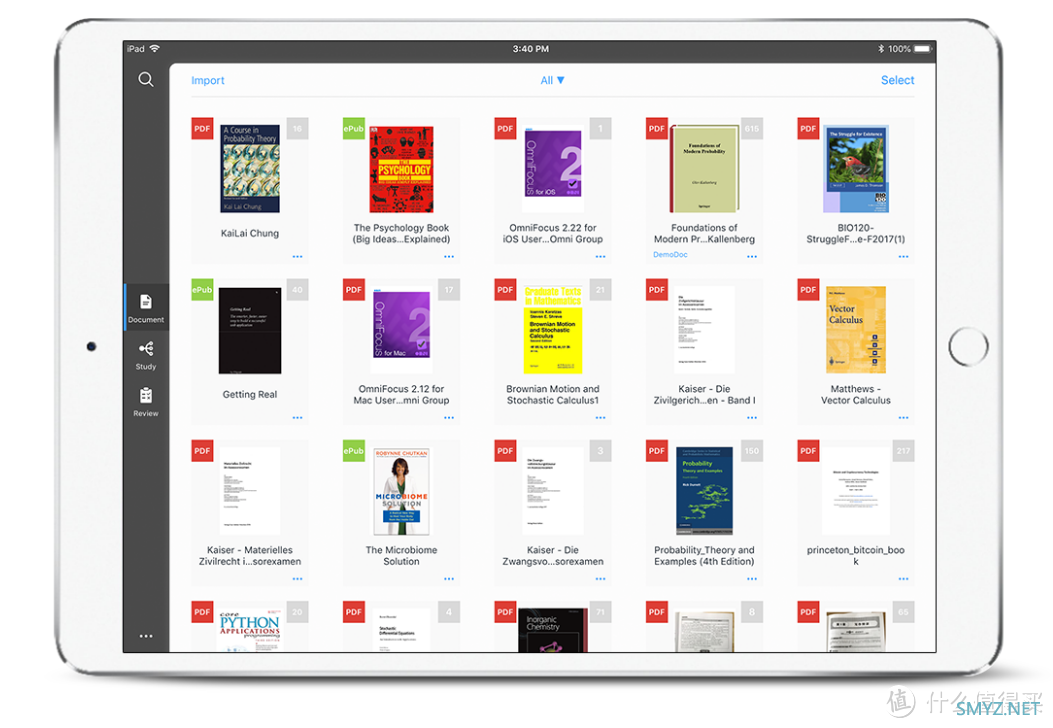Select the title "Getting Real"

click(250, 394)
